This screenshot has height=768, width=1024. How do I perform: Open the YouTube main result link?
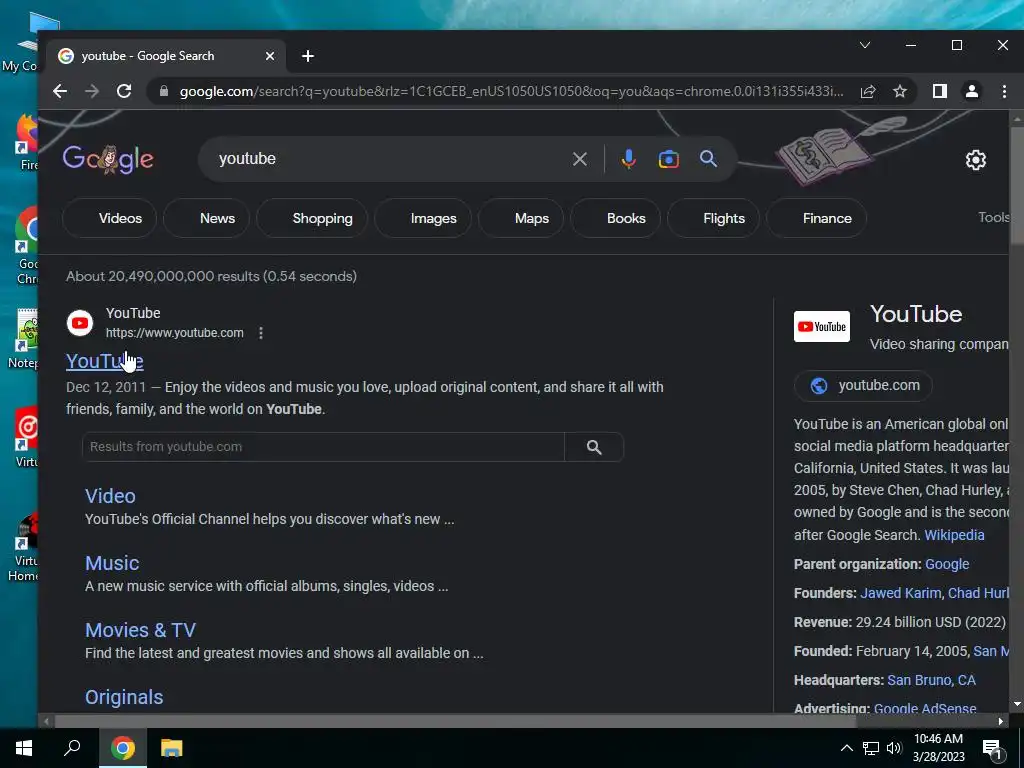coord(104,361)
